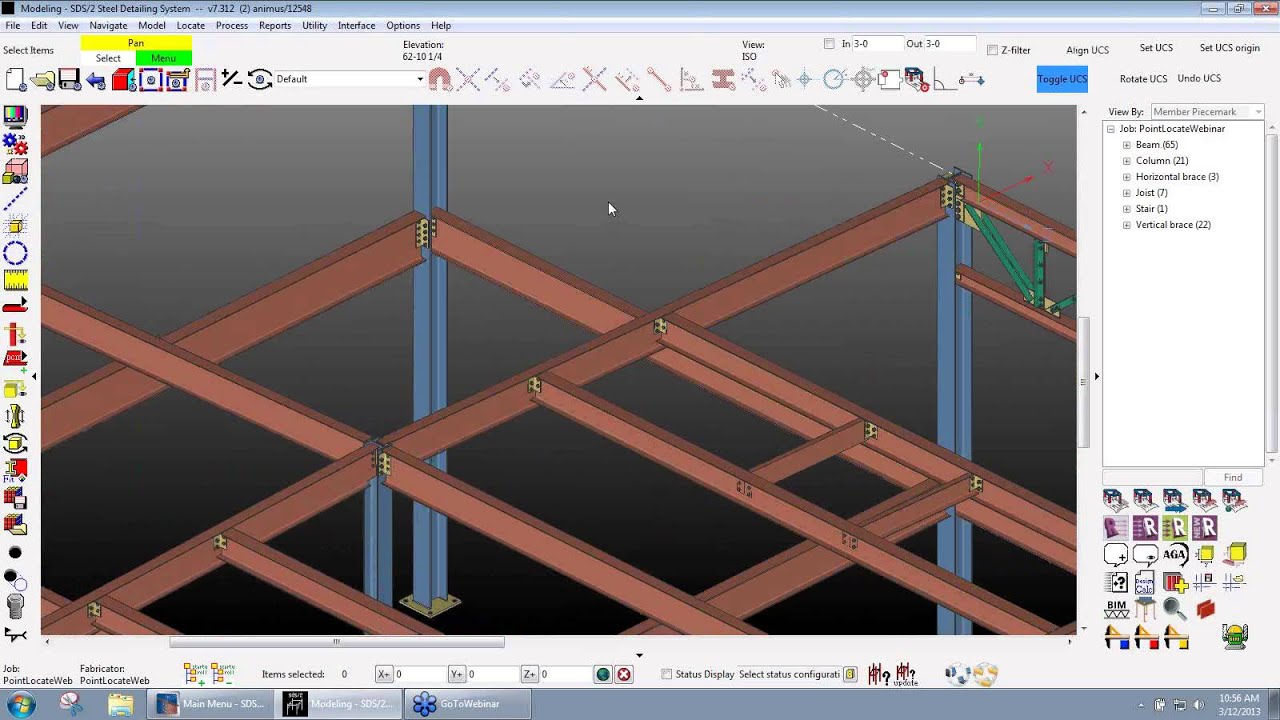Click the circle locate icon
Image resolution: width=1280 pixels, height=720 pixels.
point(835,80)
